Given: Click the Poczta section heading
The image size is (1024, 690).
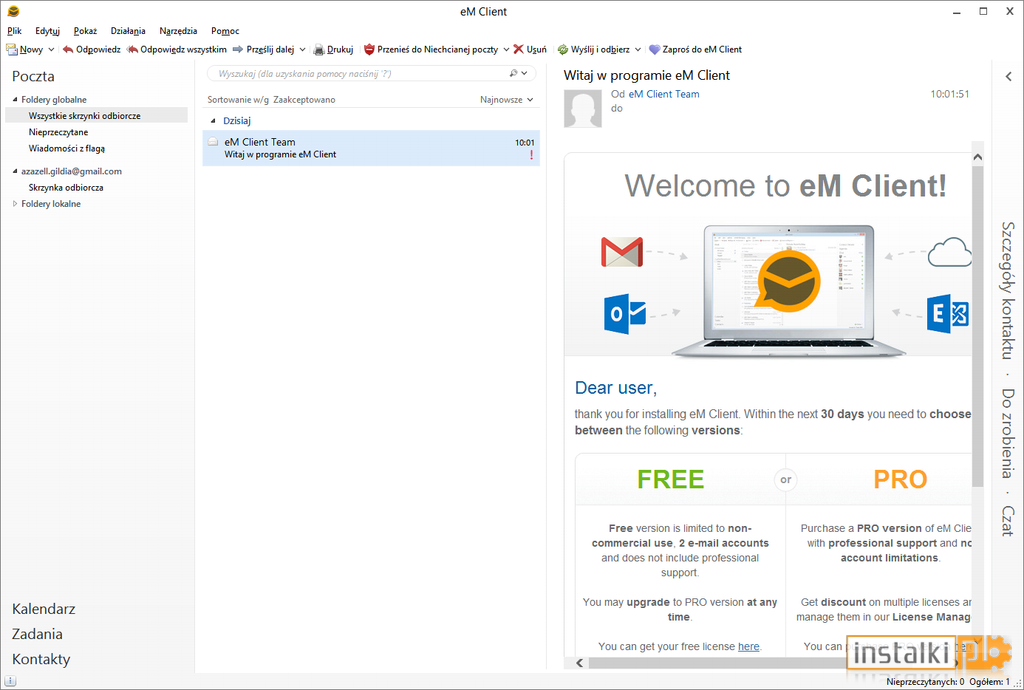Looking at the screenshot, I should [33, 76].
